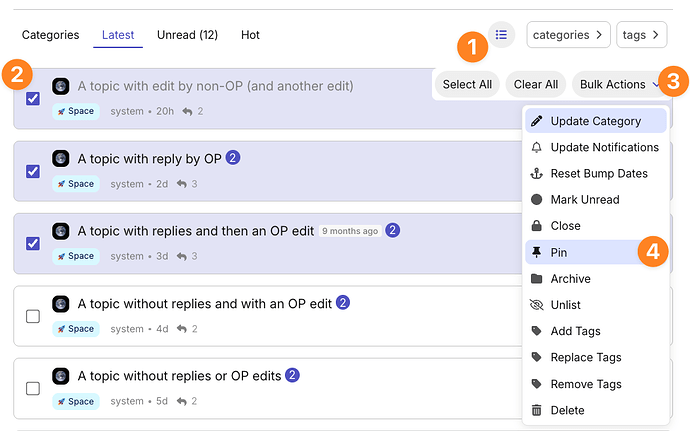Select Reset Bump Dates option
Viewport: 690px width, 431px height.
(596, 173)
